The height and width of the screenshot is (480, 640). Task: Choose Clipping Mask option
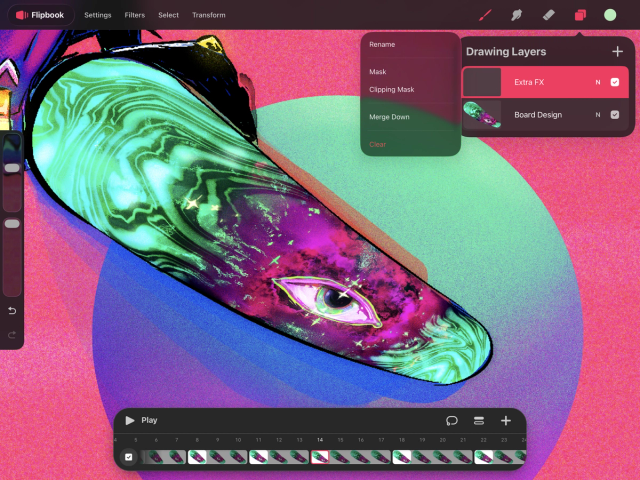tap(391, 89)
